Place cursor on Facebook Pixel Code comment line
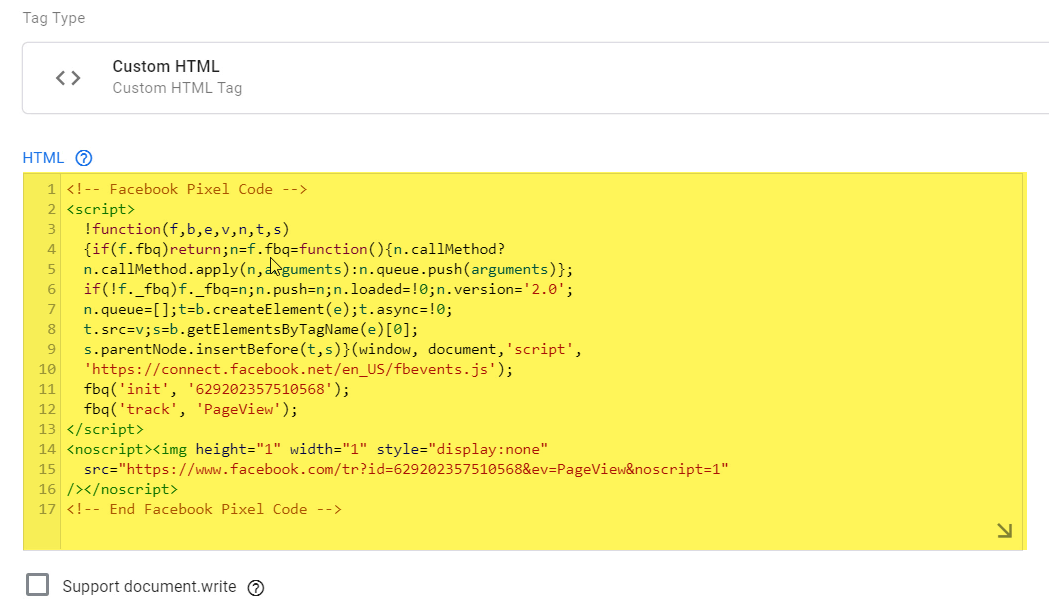 click(x=187, y=189)
